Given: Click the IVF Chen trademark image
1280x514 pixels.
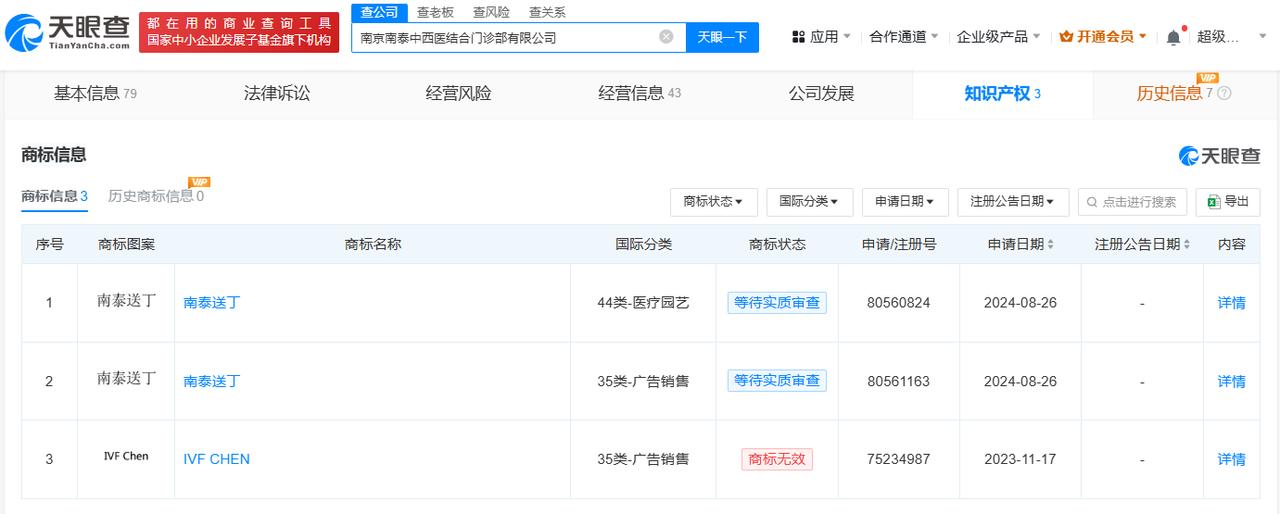Looking at the screenshot, I should click(126, 456).
